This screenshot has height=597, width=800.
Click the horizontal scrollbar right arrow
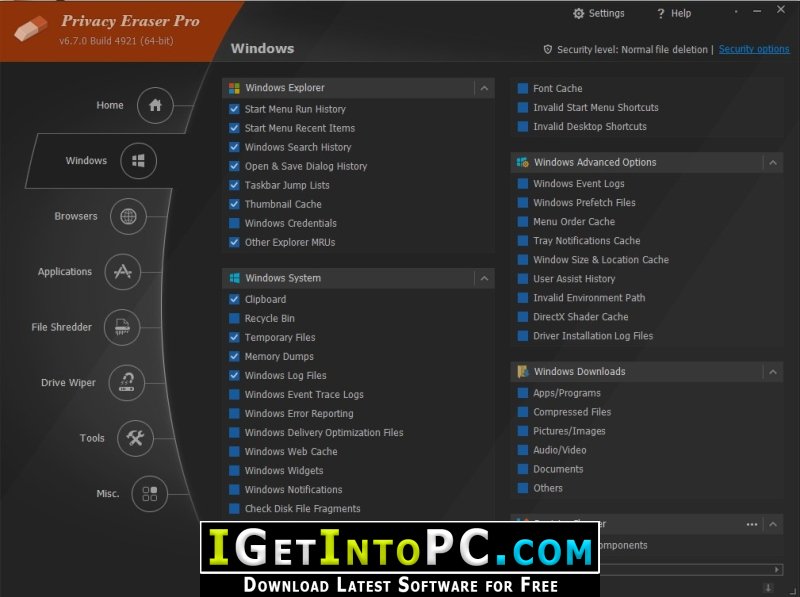pyautogui.click(x=777, y=569)
